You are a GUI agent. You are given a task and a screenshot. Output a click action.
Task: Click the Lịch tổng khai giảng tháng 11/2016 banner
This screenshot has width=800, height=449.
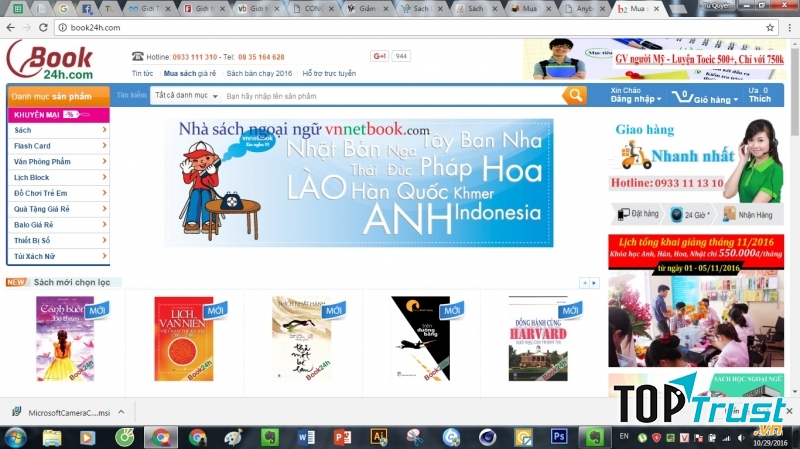696,301
